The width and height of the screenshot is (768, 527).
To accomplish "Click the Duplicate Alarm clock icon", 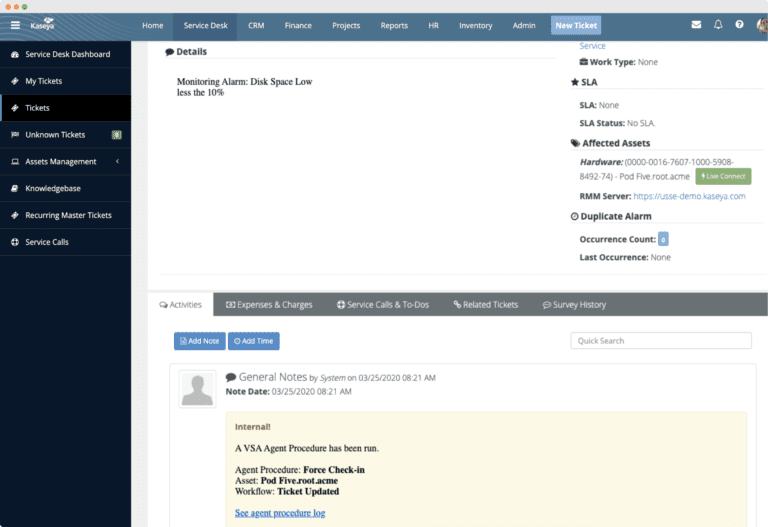I will pos(575,216).
